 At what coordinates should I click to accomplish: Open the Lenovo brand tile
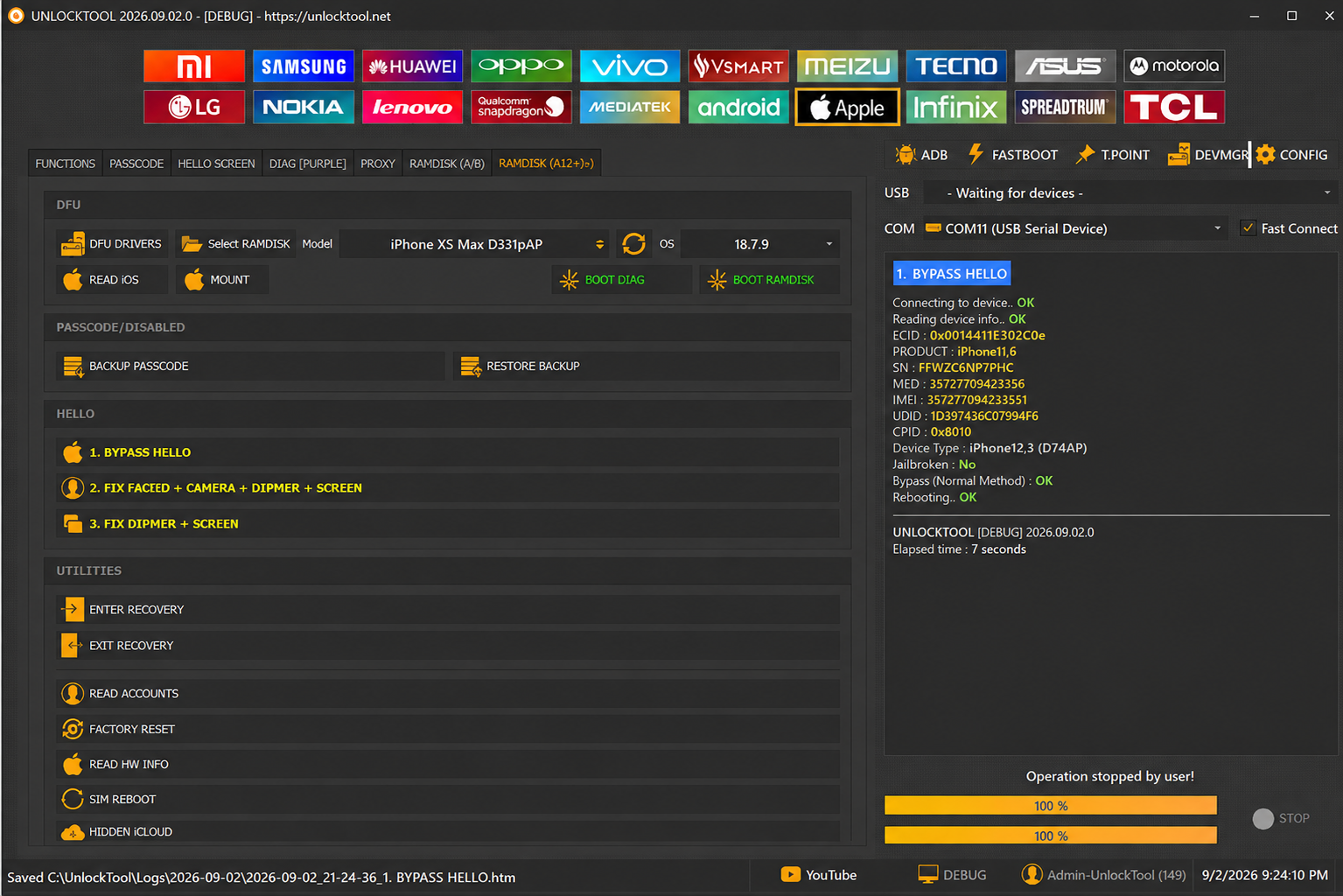[412, 107]
